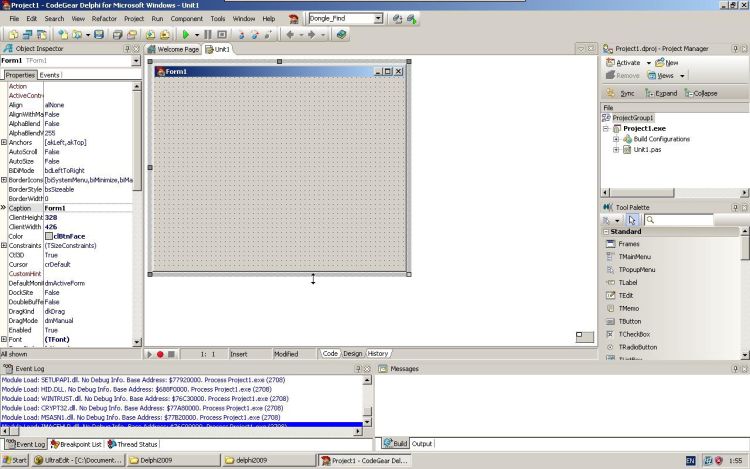Toggle pin on Tool Palette panel
This screenshot has height=469, width=750.
735,207
